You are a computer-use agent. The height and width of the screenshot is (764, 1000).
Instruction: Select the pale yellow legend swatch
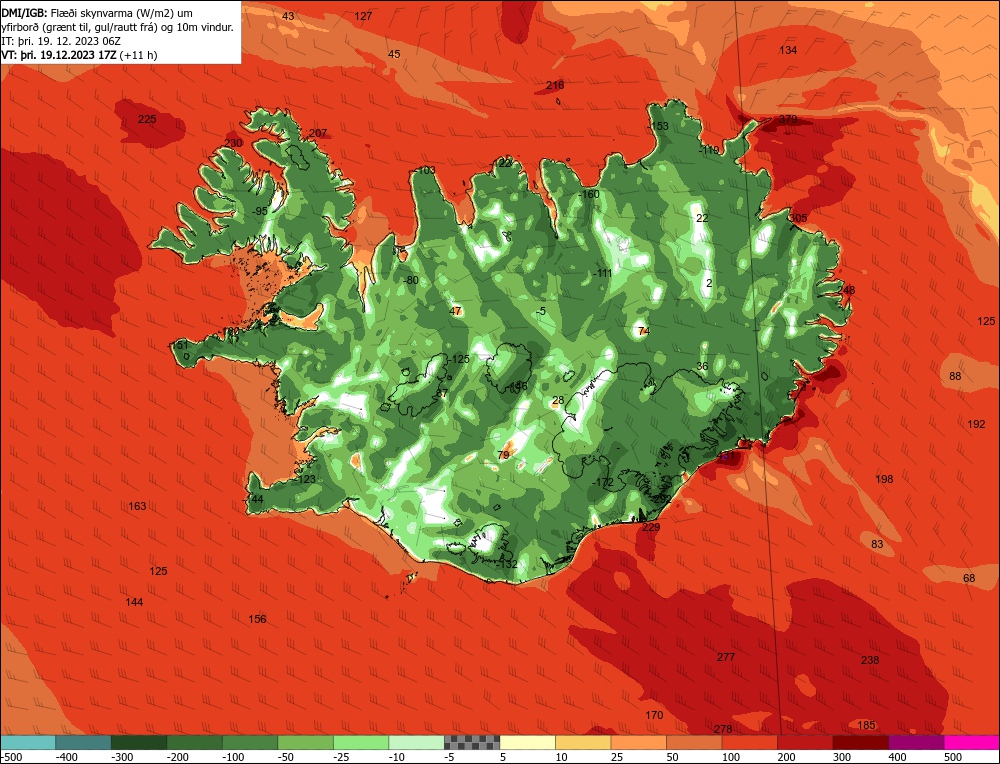click(527, 742)
